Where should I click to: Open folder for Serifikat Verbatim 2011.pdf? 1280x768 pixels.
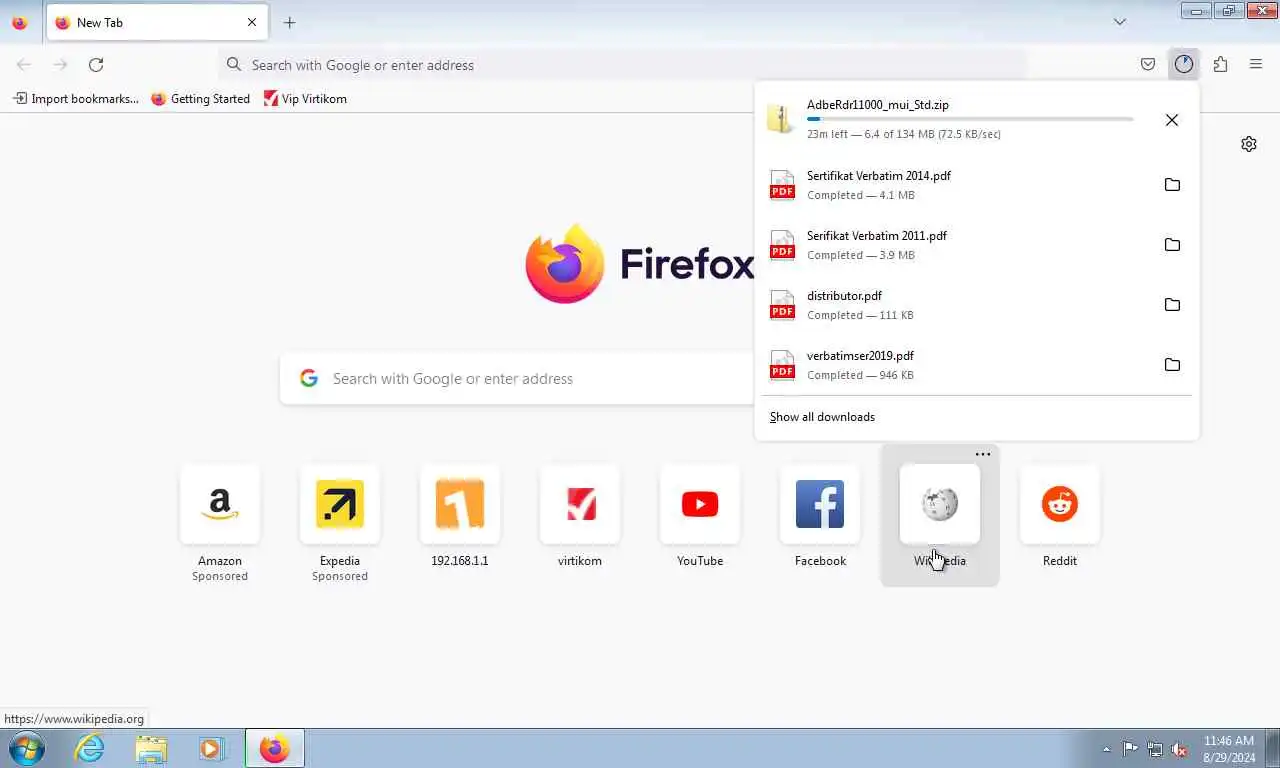(x=1172, y=245)
